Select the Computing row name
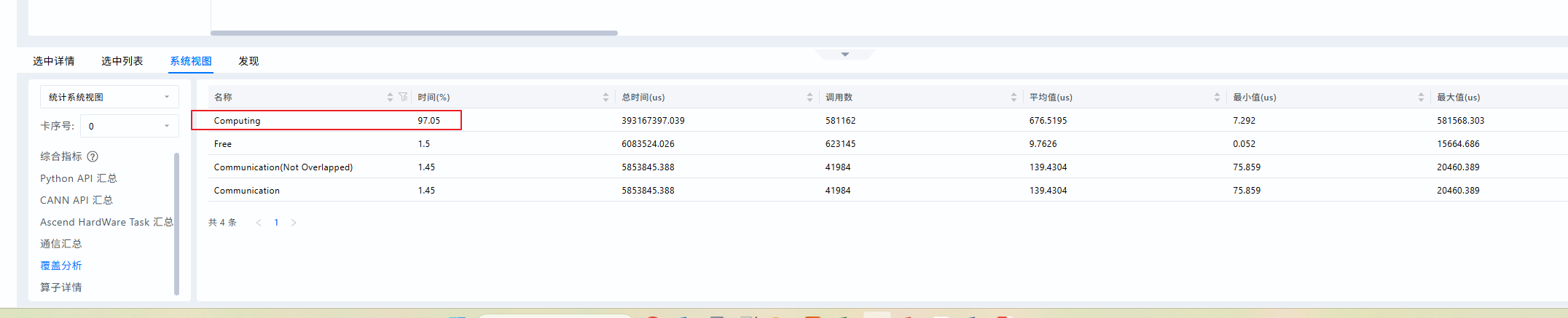The image size is (1568, 318). pyautogui.click(x=237, y=121)
